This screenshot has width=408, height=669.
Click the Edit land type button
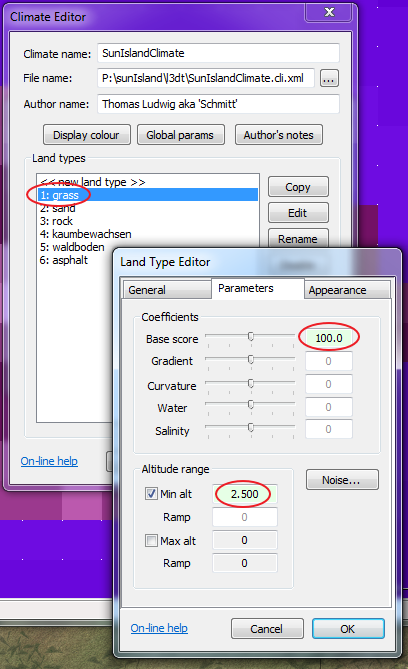[298, 213]
